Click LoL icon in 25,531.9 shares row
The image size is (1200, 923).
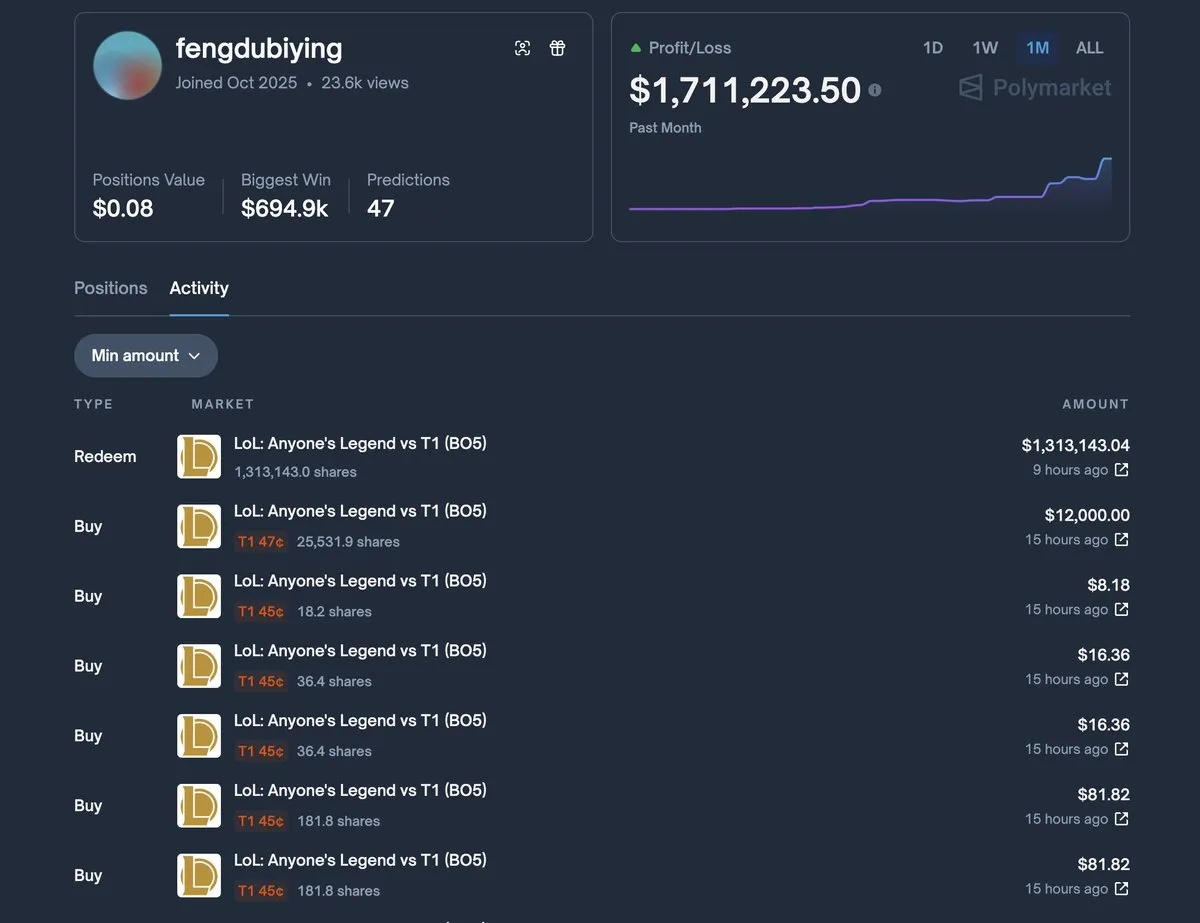point(199,526)
